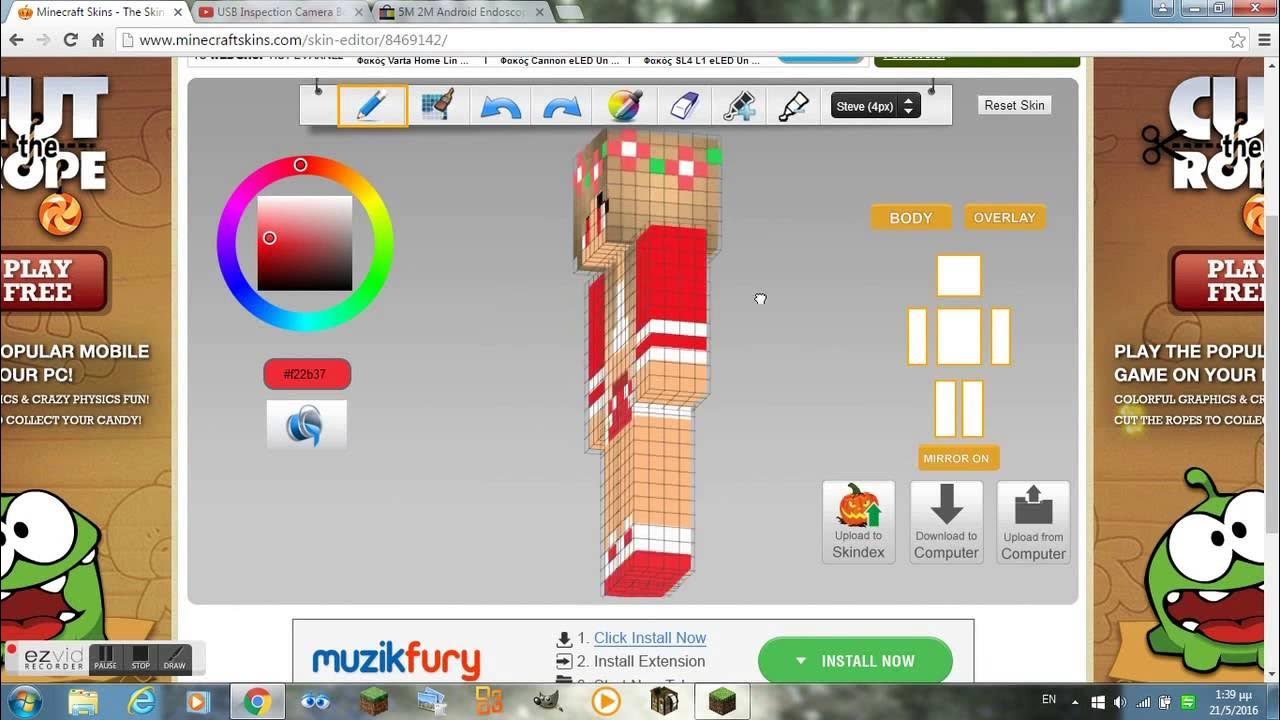The image size is (1280, 720).
Task: Toggle right arm part visibility
Action: tap(1000, 336)
